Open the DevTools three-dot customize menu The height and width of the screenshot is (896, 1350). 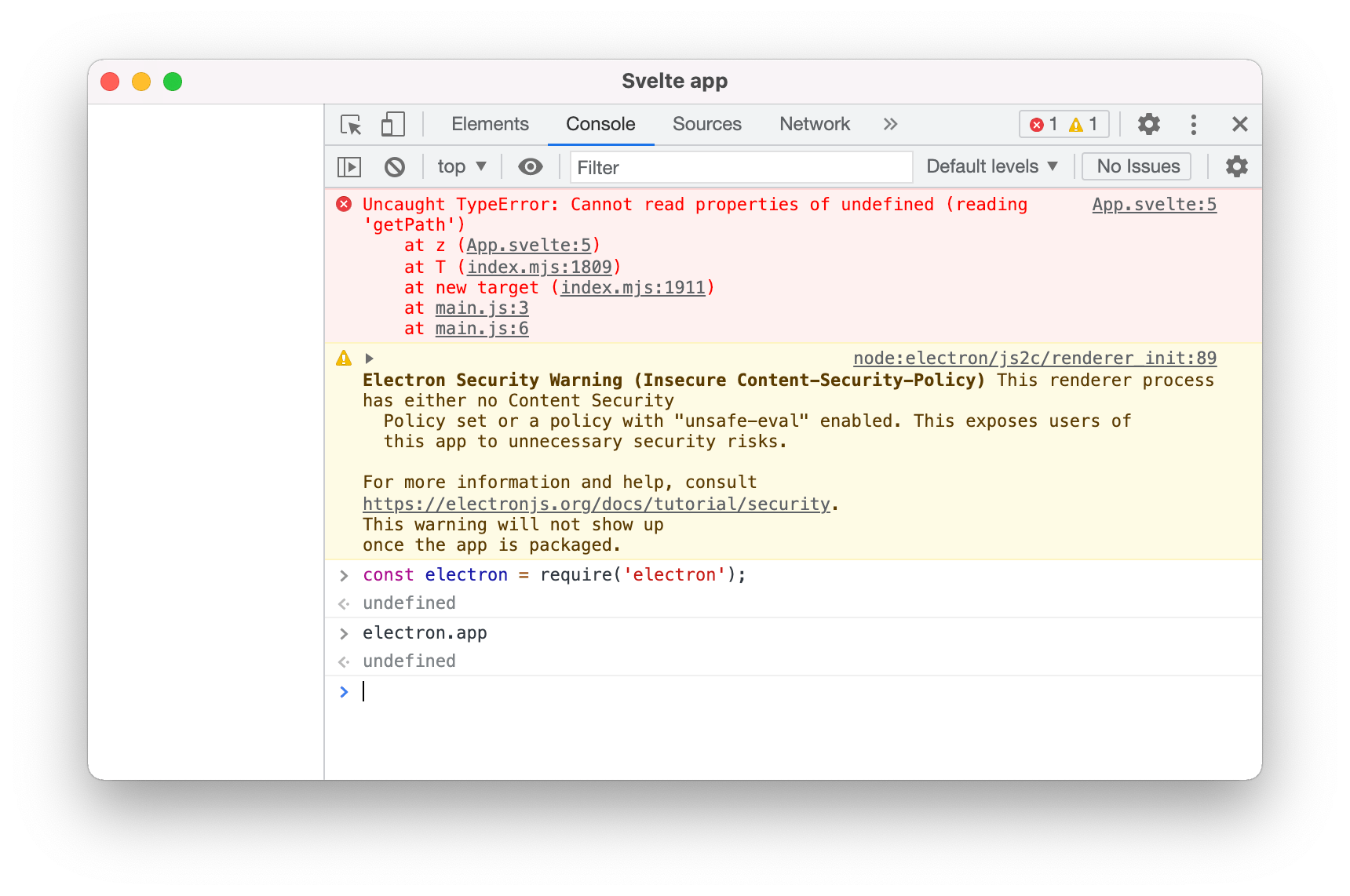[1194, 124]
